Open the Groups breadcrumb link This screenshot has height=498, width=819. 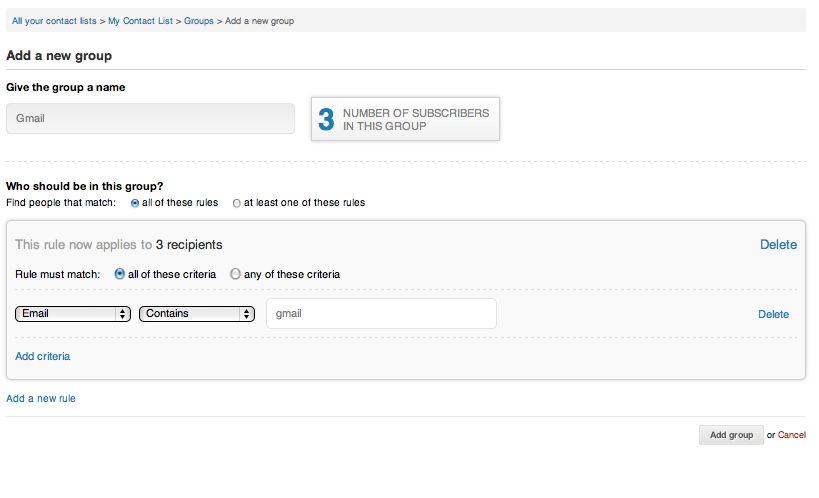tap(198, 21)
